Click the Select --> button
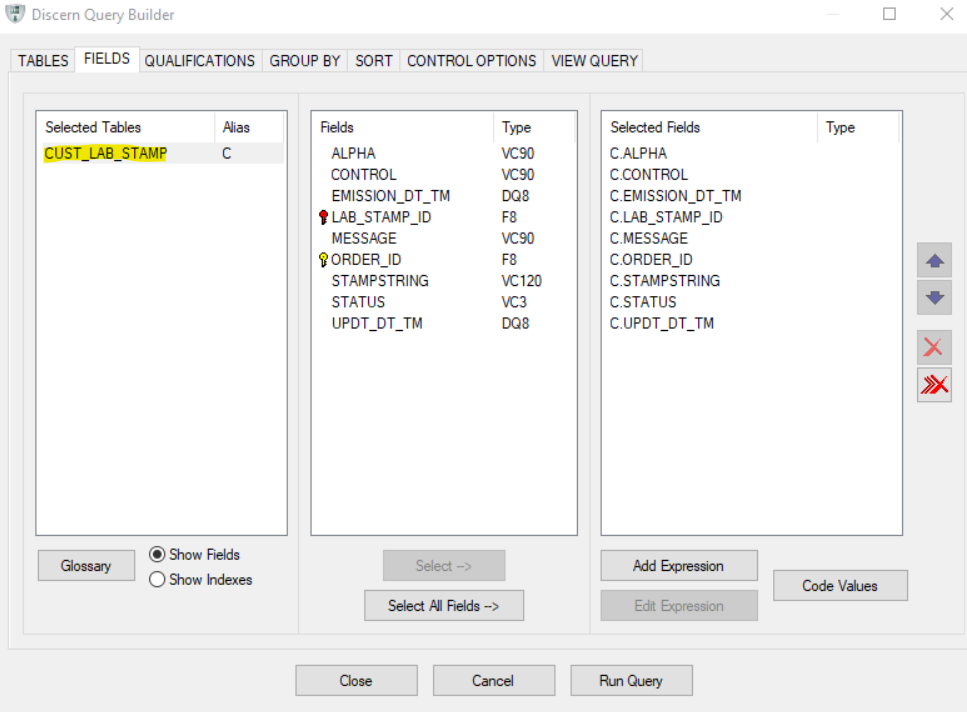 click(444, 565)
